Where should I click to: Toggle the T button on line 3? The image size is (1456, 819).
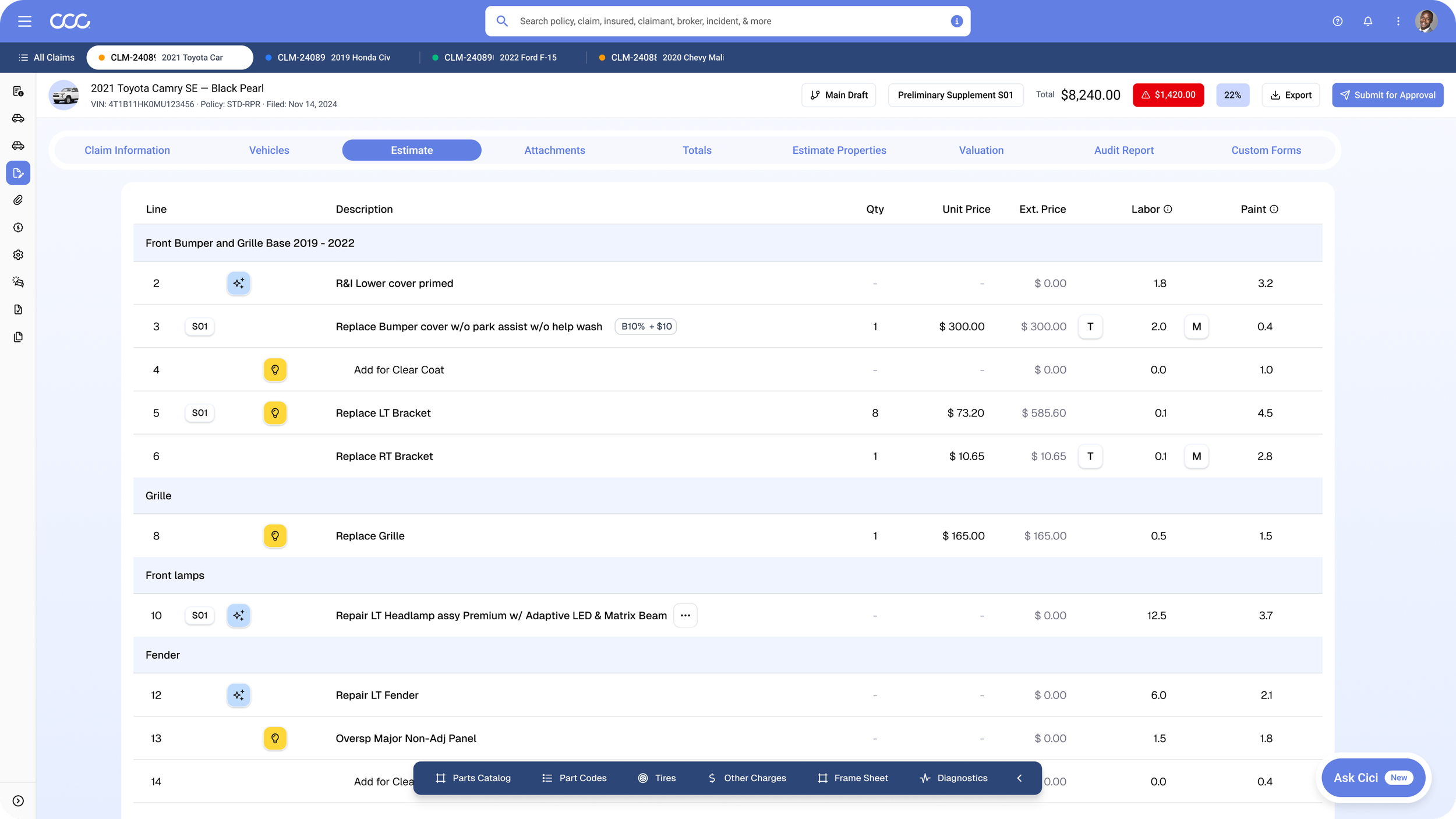point(1090,327)
